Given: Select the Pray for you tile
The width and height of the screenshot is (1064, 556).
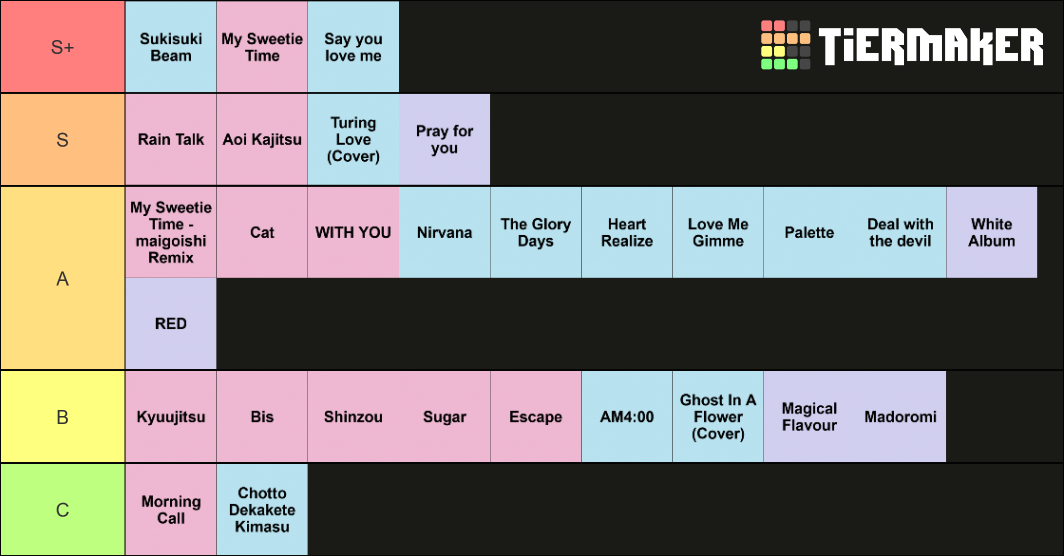Looking at the screenshot, I should click(x=444, y=140).
